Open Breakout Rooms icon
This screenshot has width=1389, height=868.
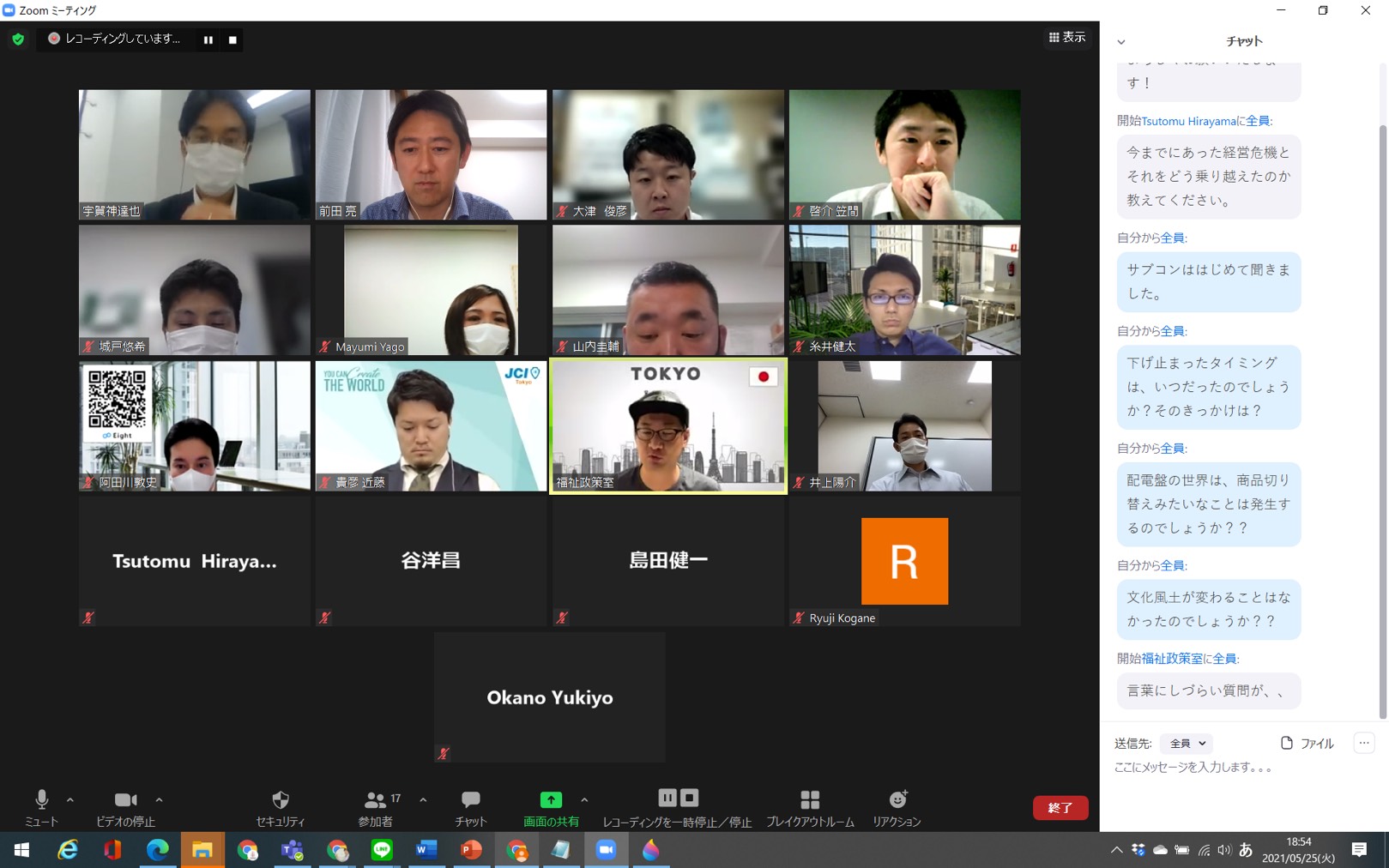pos(809,800)
